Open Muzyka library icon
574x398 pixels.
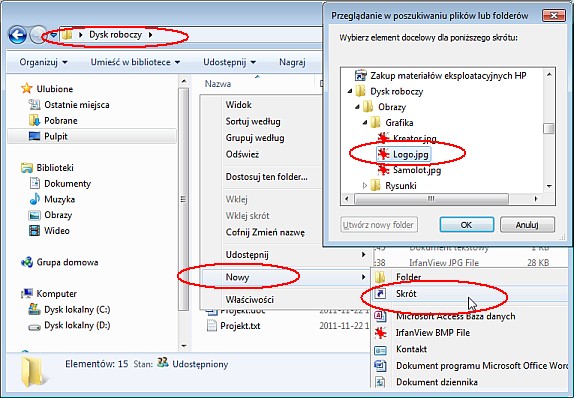(34, 199)
